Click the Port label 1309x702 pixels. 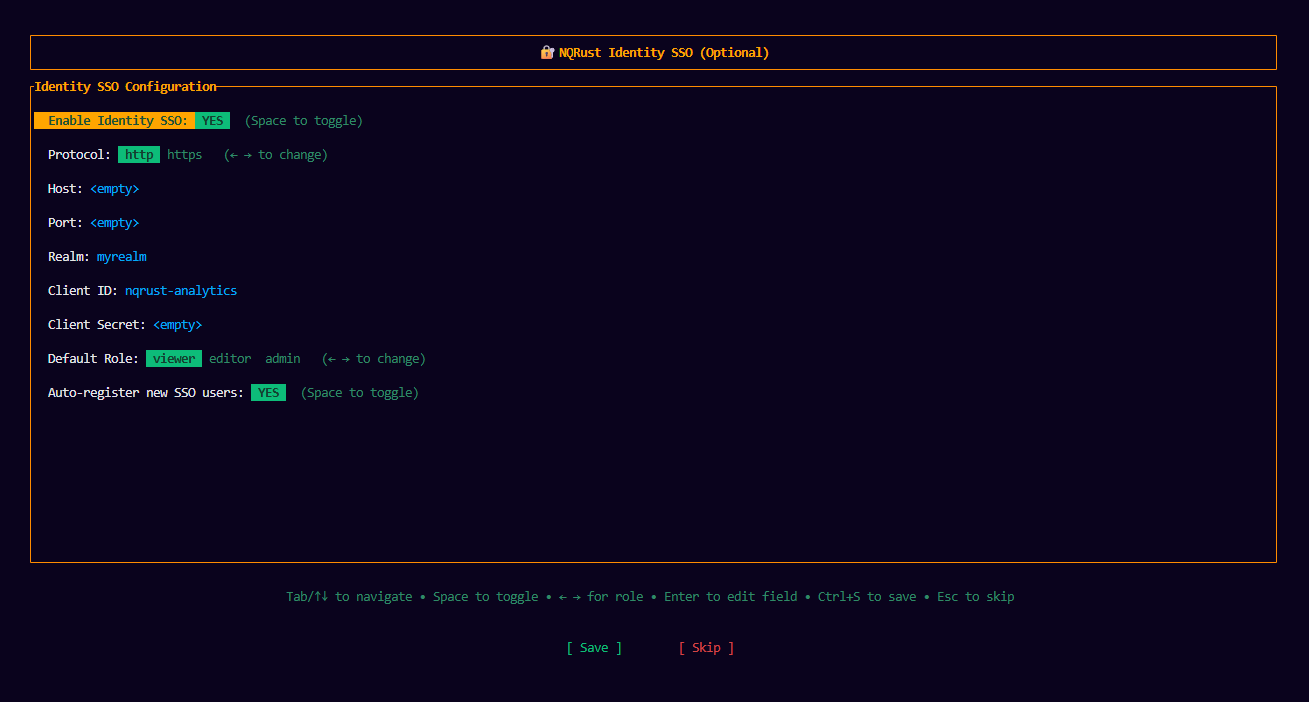tap(65, 223)
